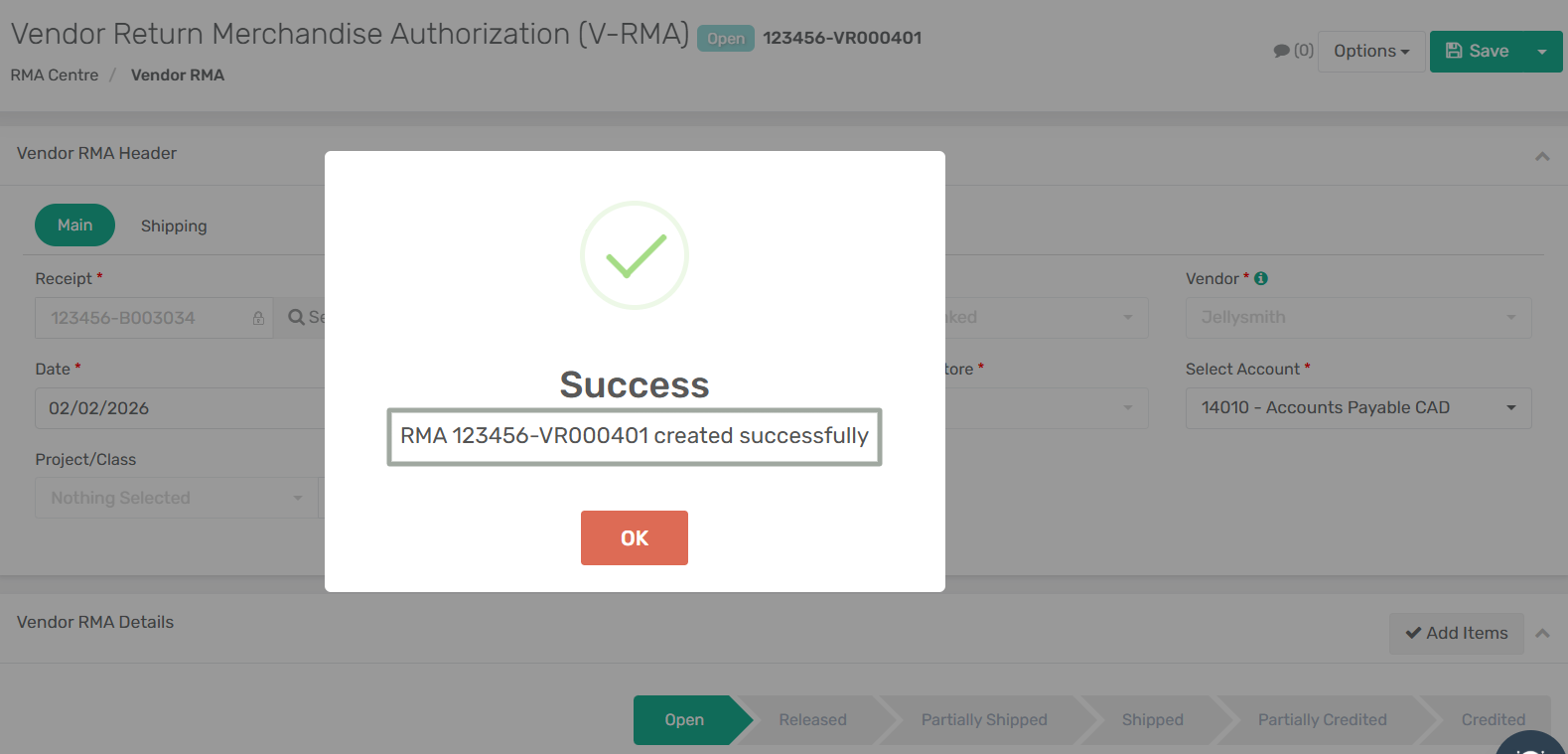The image size is (1568, 754).
Task: Click the green success checkmark icon
Action: tap(635, 255)
